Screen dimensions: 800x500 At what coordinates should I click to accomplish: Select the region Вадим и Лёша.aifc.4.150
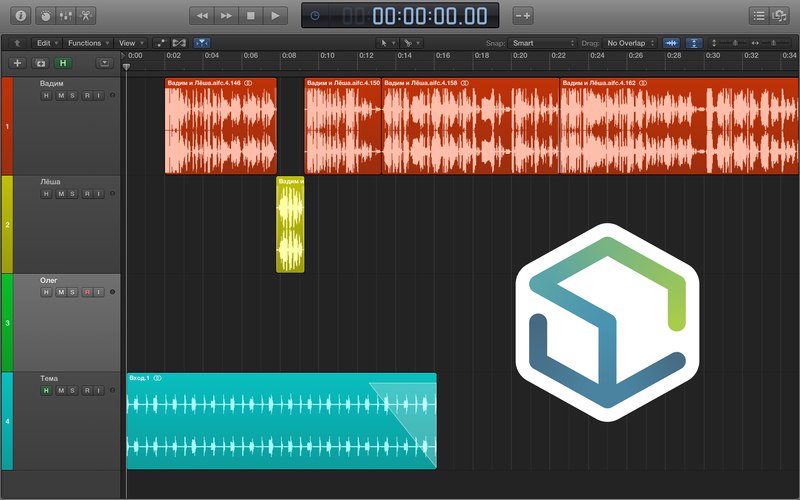point(343,126)
